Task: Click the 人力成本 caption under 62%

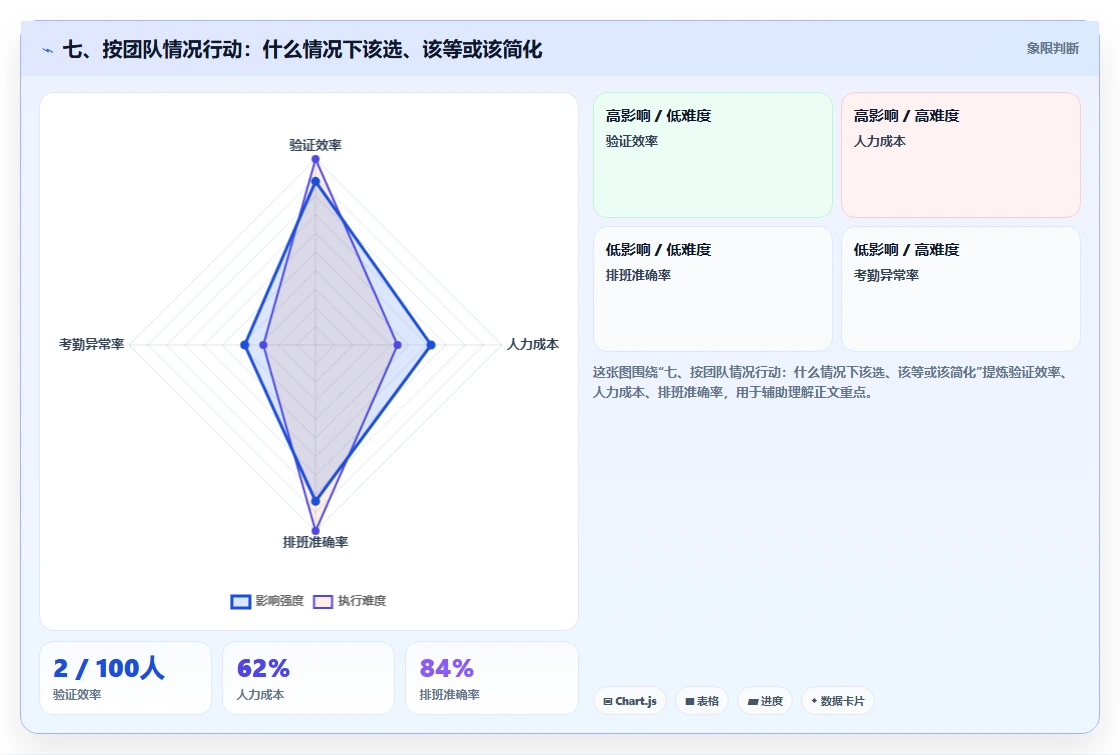Action: 260,694
